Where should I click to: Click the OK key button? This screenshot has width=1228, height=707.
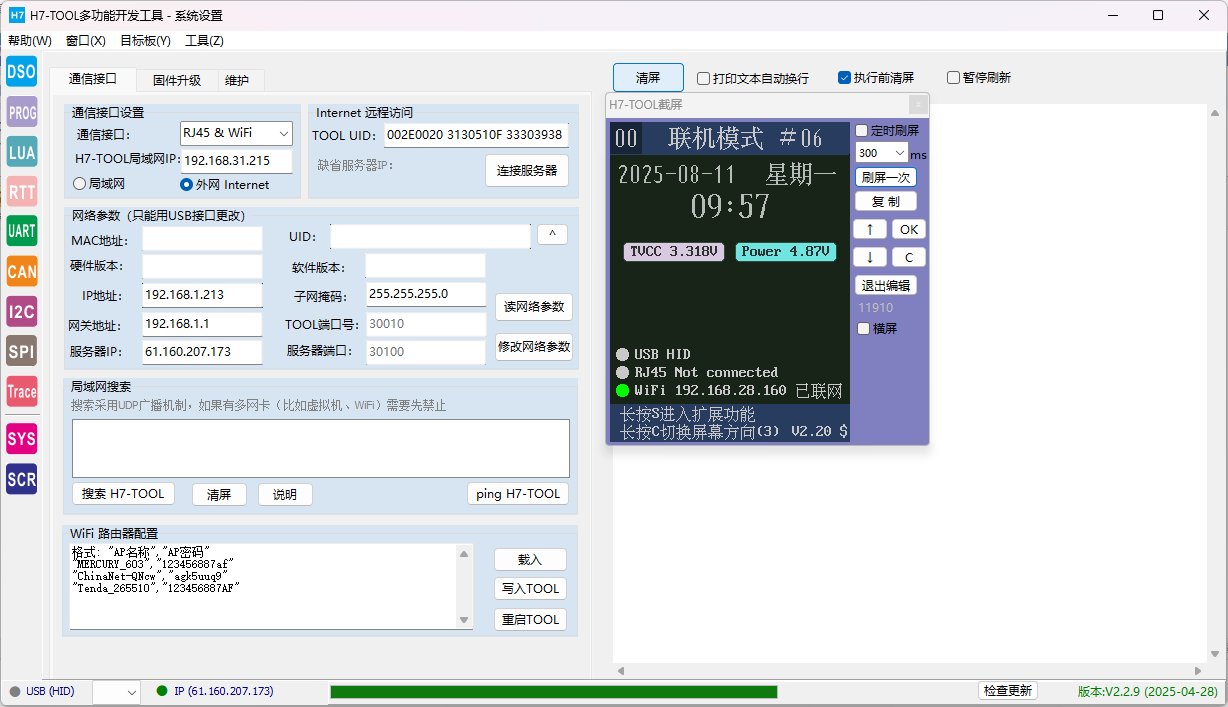pos(909,229)
